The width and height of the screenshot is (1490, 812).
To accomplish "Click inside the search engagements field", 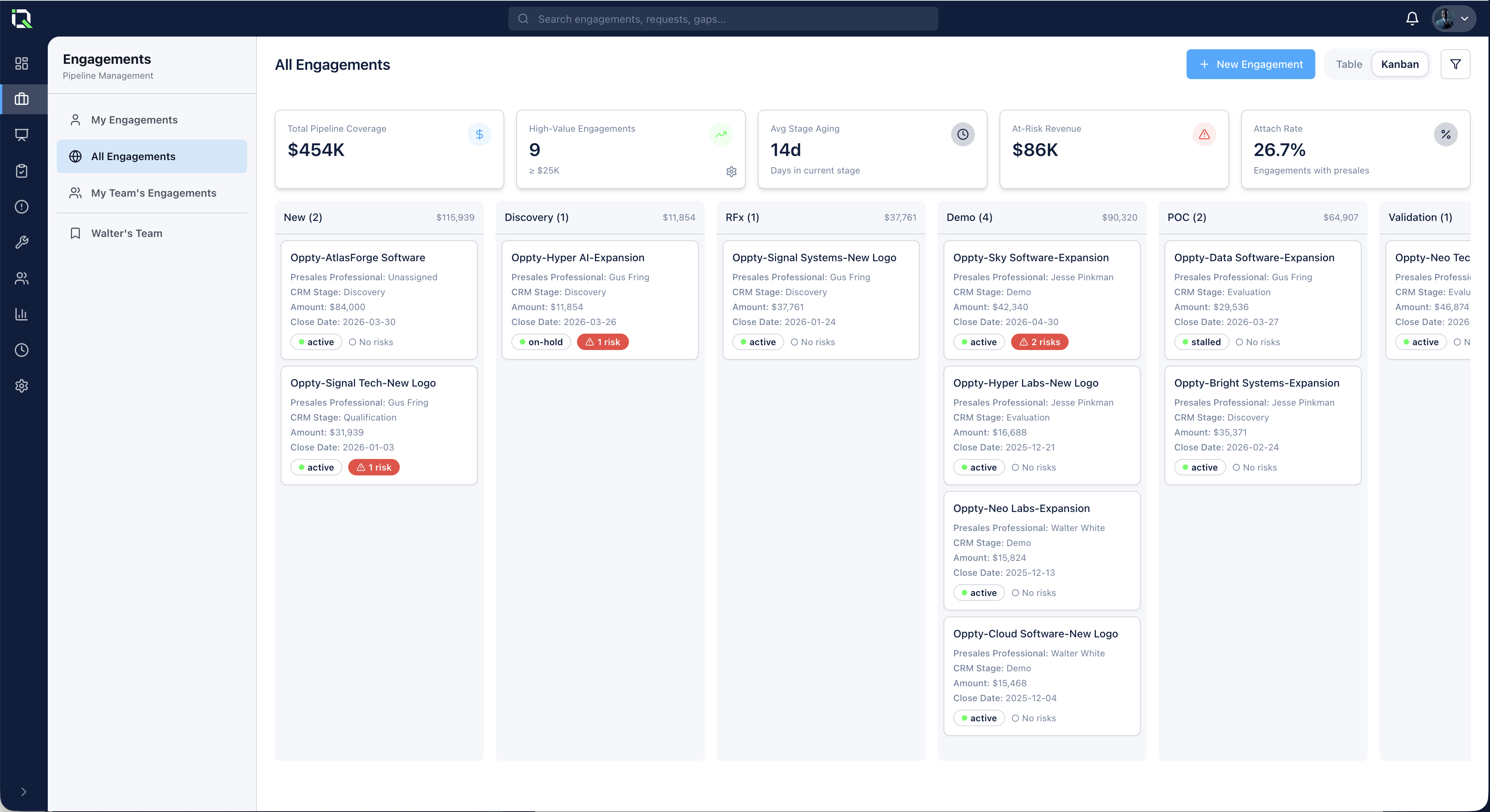I will click(x=723, y=19).
